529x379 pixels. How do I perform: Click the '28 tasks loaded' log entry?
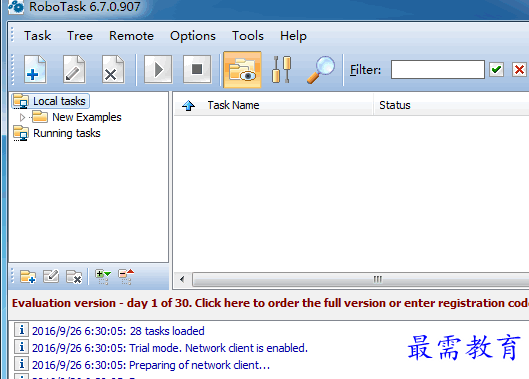[118, 331]
